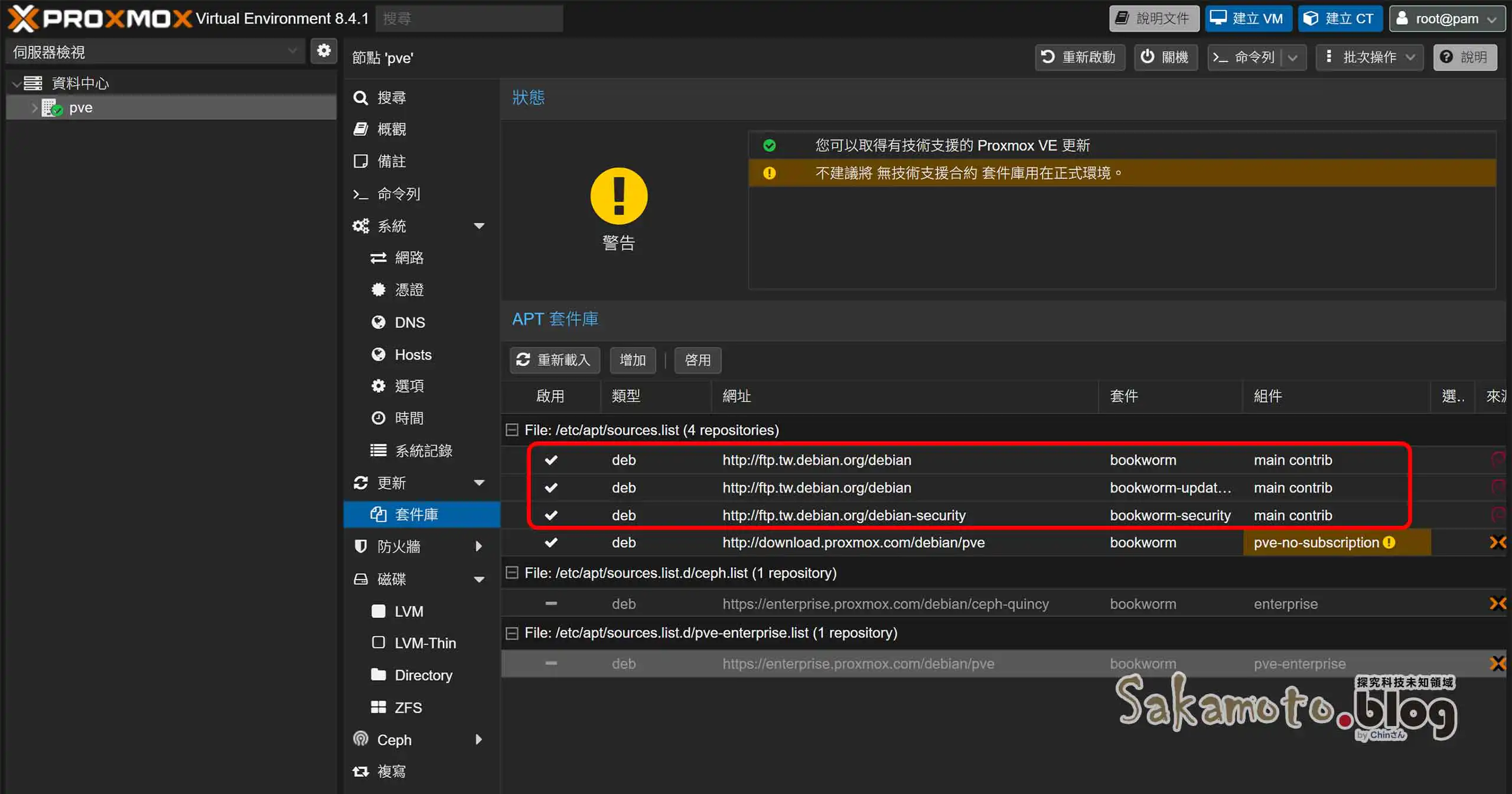1512x794 pixels.
Task: Open the 網路 network settings
Action: [x=379, y=257]
